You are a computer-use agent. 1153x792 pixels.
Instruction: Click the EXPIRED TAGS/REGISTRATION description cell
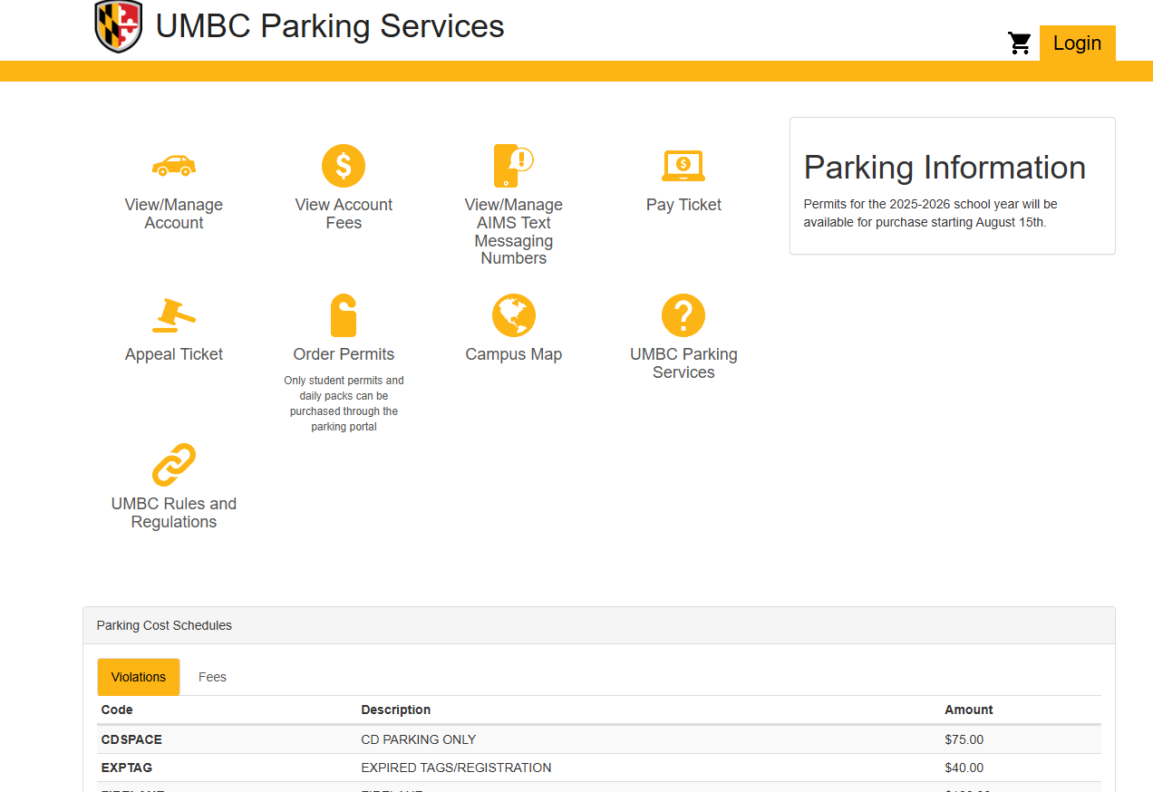point(456,768)
